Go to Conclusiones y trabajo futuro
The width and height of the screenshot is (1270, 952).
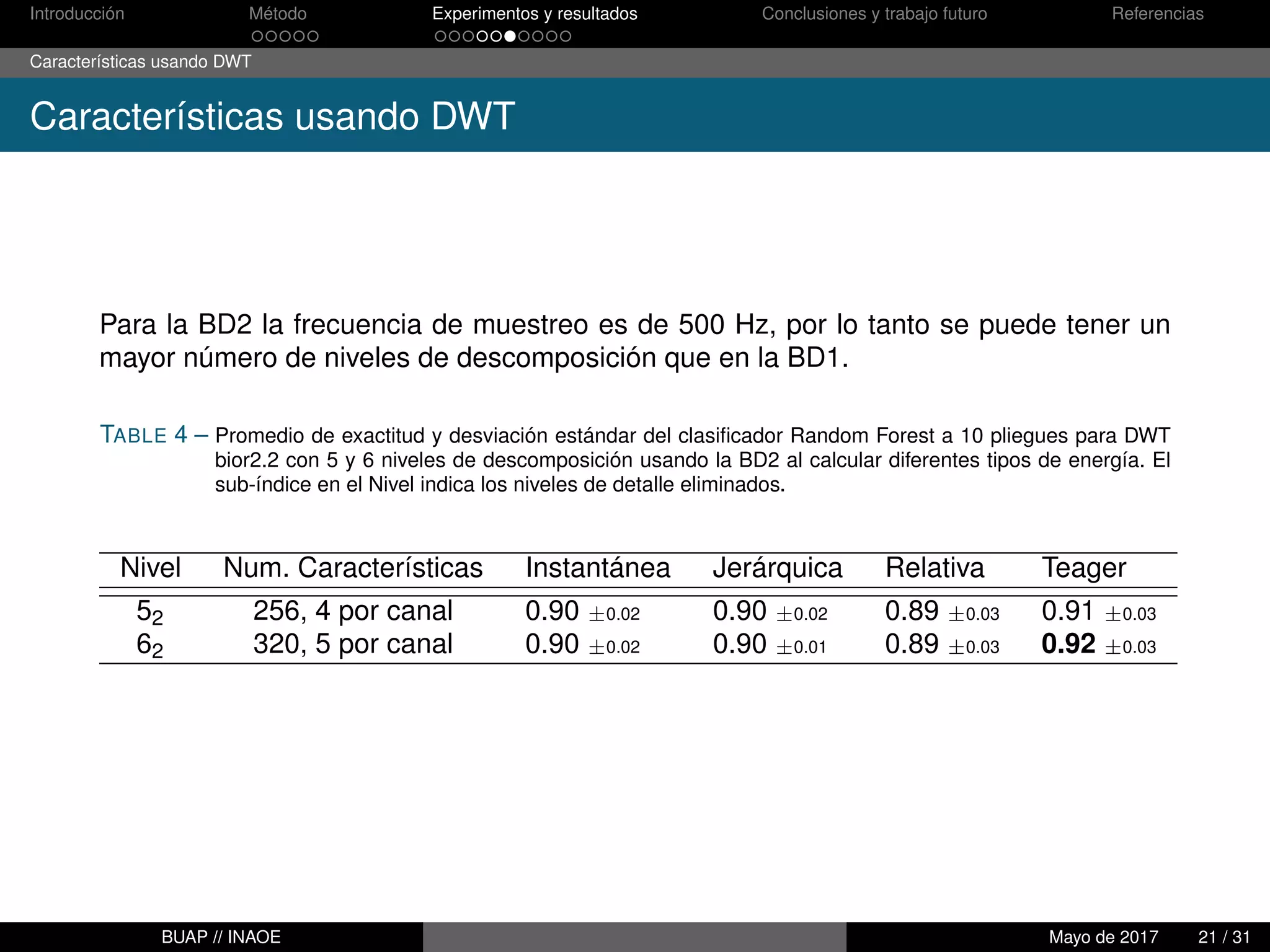pyautogui.click(x=874, y=14)
